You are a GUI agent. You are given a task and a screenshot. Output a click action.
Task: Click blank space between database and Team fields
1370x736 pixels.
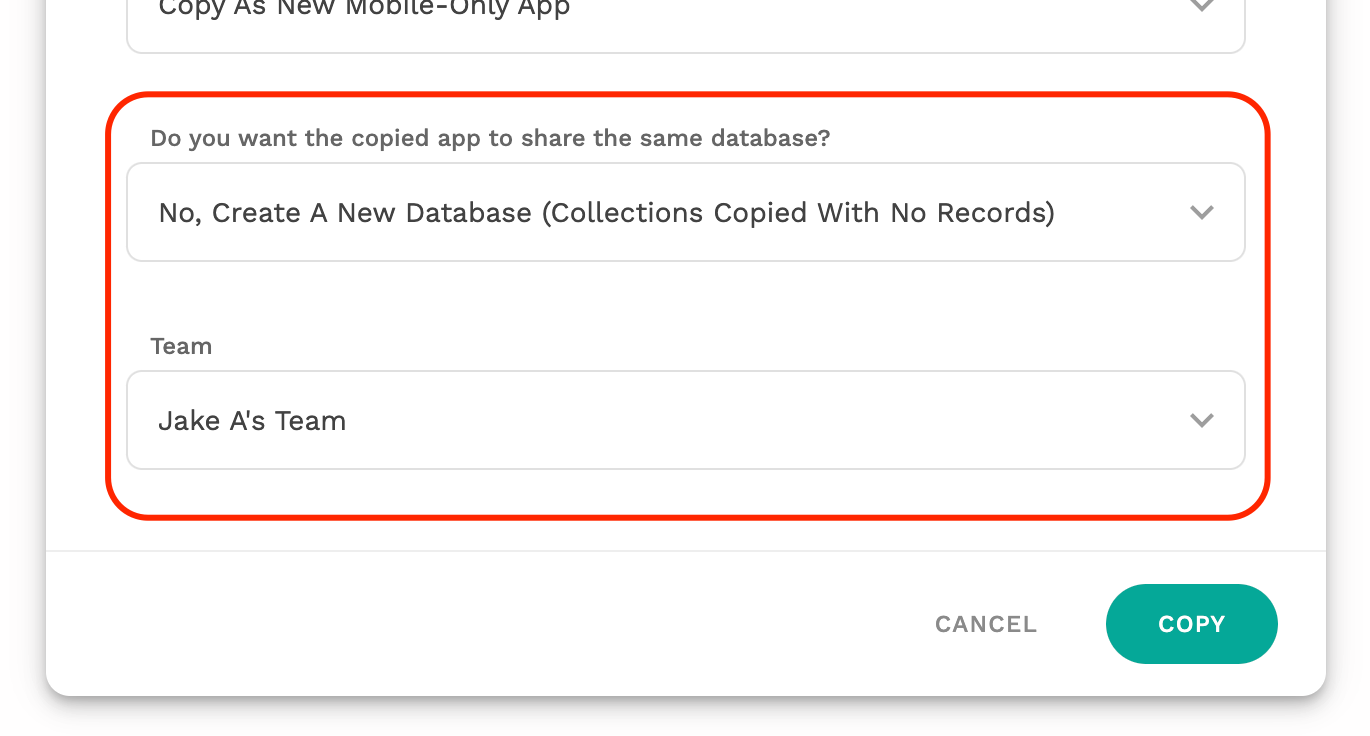[685, 300]
